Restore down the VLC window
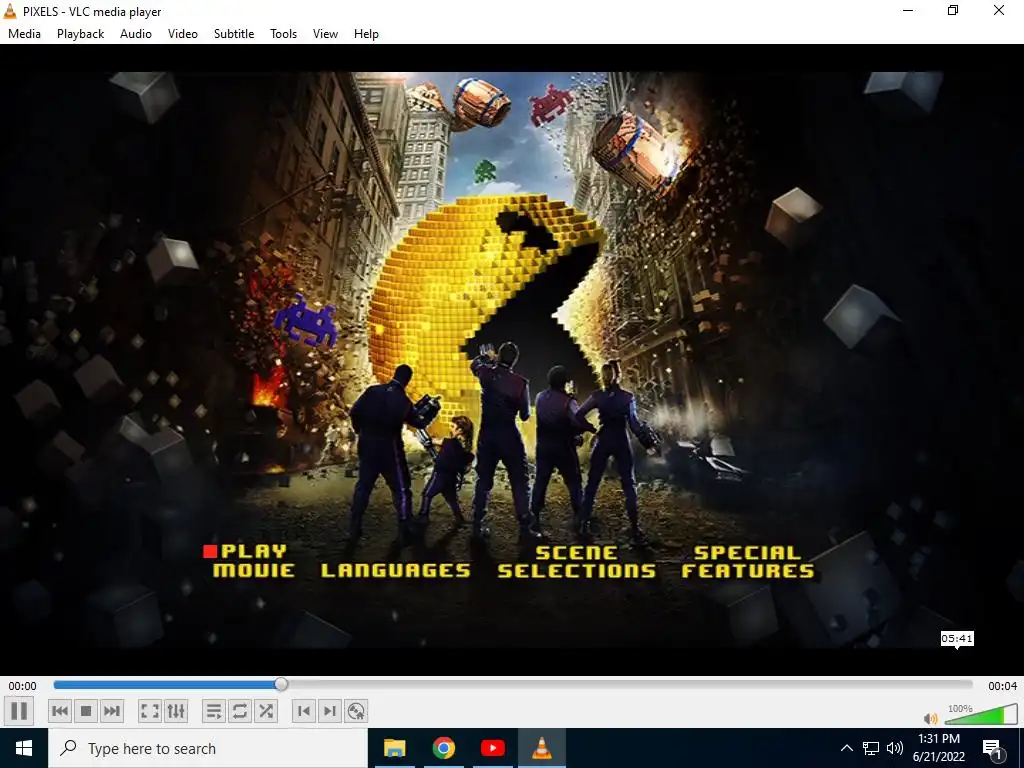 [953, 10]
